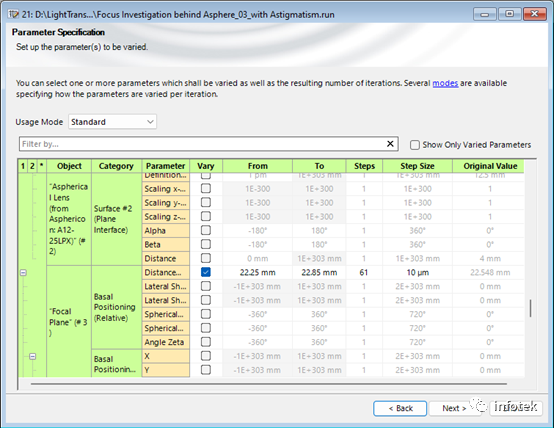Open the Usage Mode dropdown
Screen dimensions: 554x428
[112, 122]
